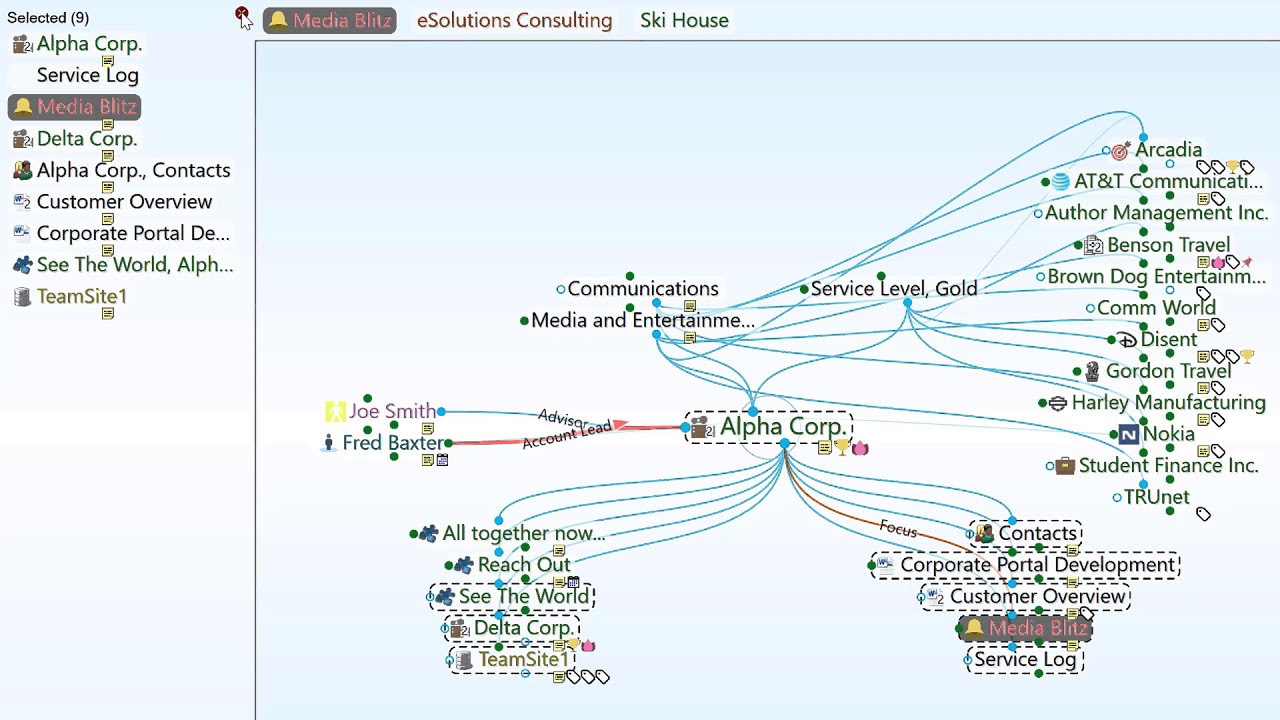Viewport: 1280px width, 720px height.
Task: Select Service Log in the selection list
Action: [x=88, y=75]
